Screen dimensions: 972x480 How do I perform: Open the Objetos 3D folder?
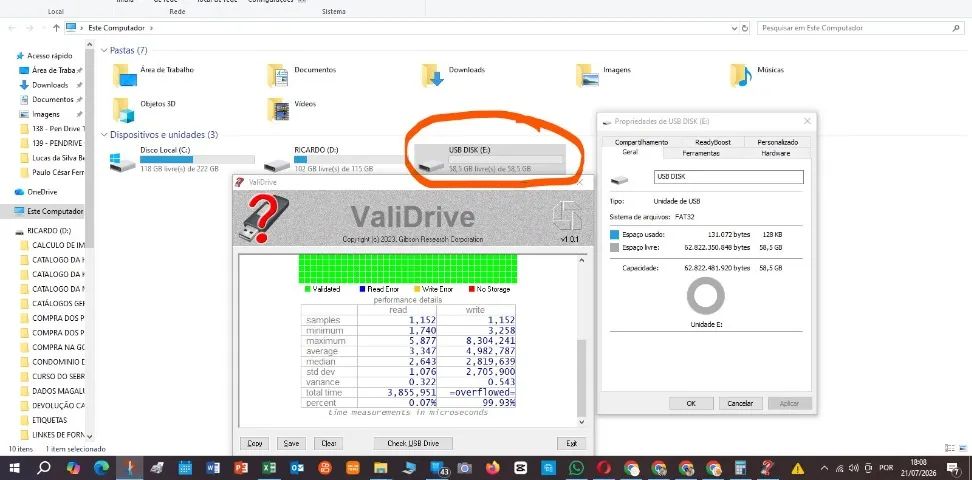pyautogui.click(x=144, y=110)
